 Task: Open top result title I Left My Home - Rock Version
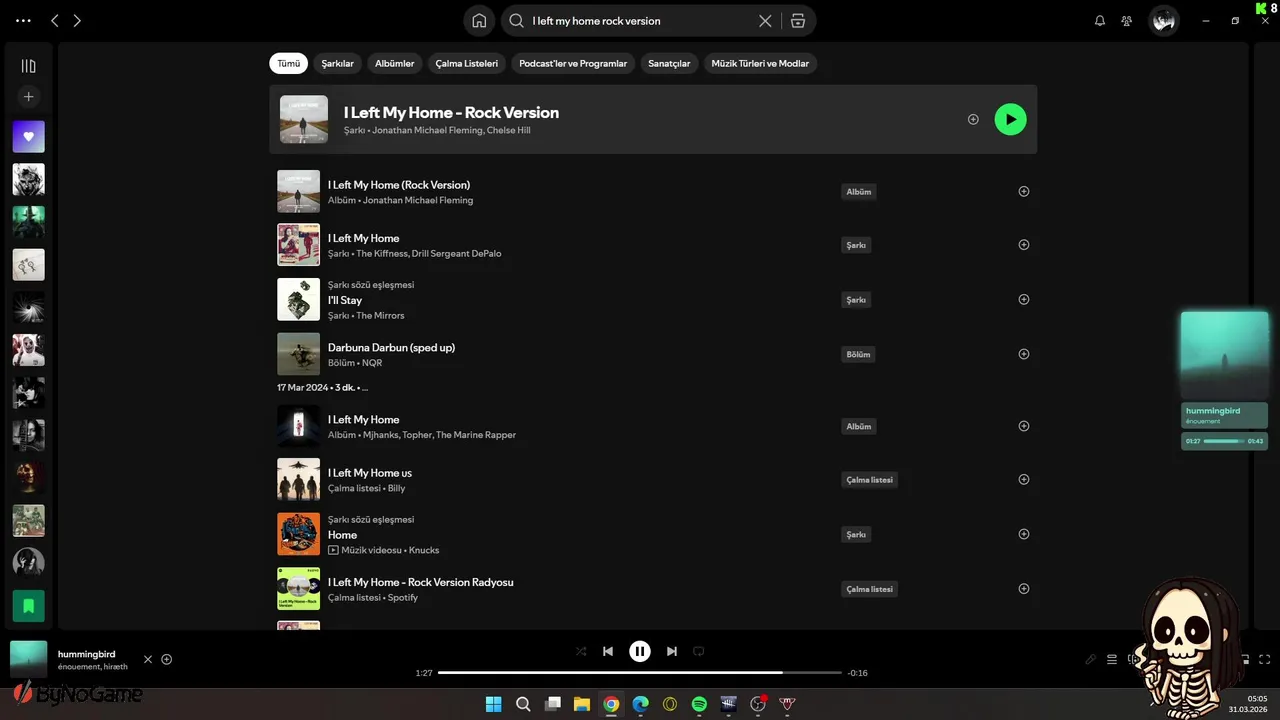(x=451, y=112)
